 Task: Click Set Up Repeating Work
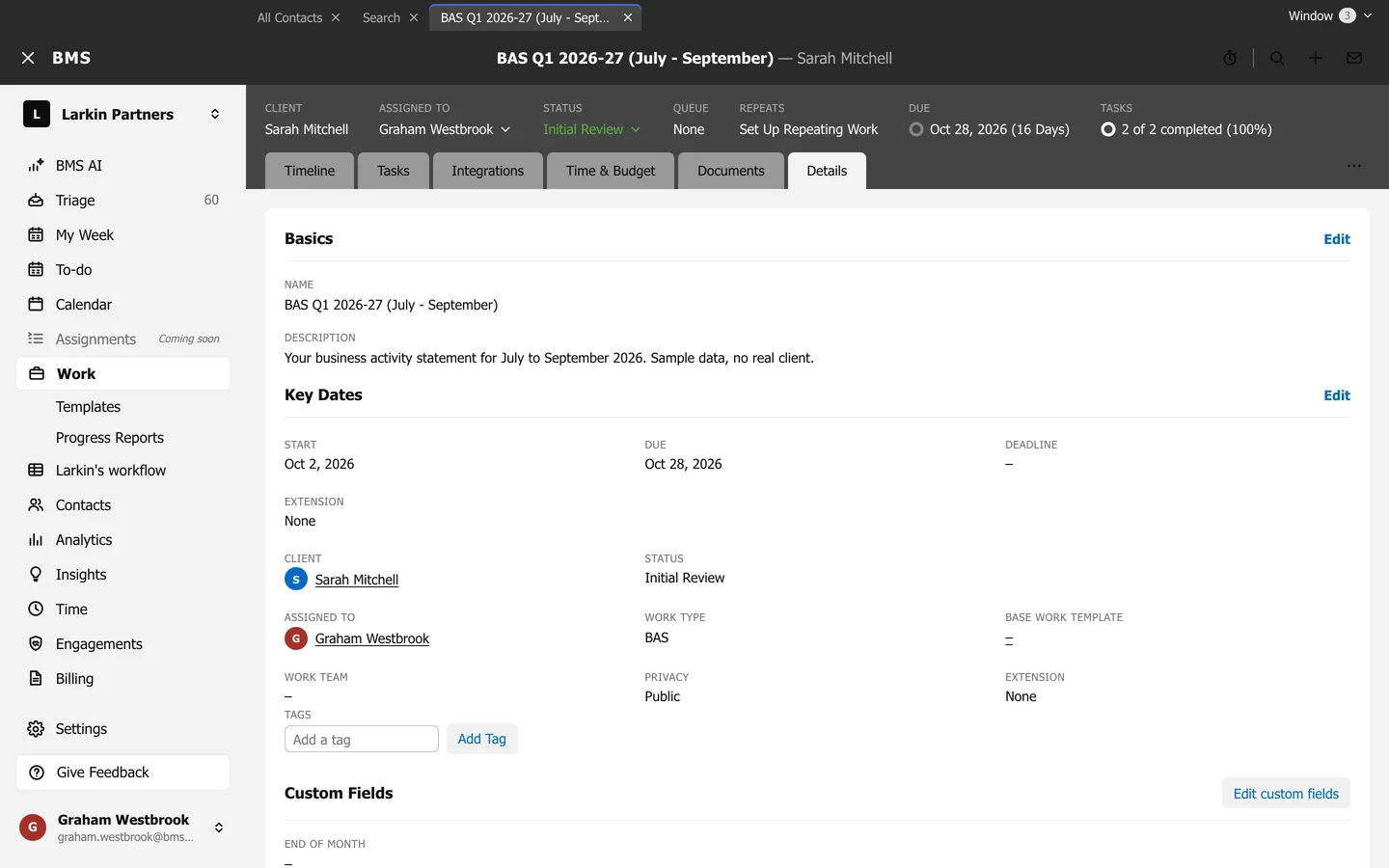pos(808,129)
